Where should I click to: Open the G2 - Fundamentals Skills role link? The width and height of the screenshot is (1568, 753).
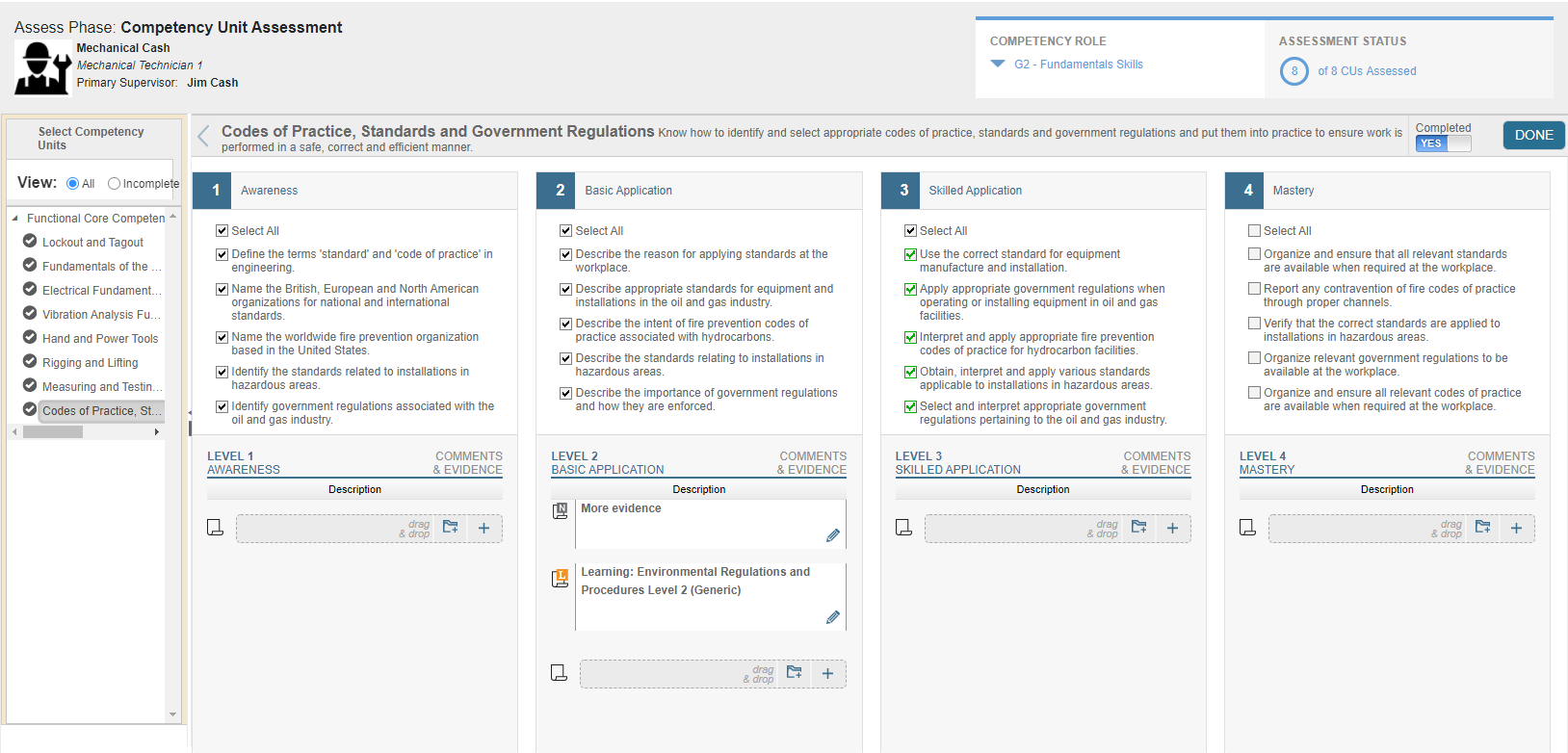click(1079, 65)
